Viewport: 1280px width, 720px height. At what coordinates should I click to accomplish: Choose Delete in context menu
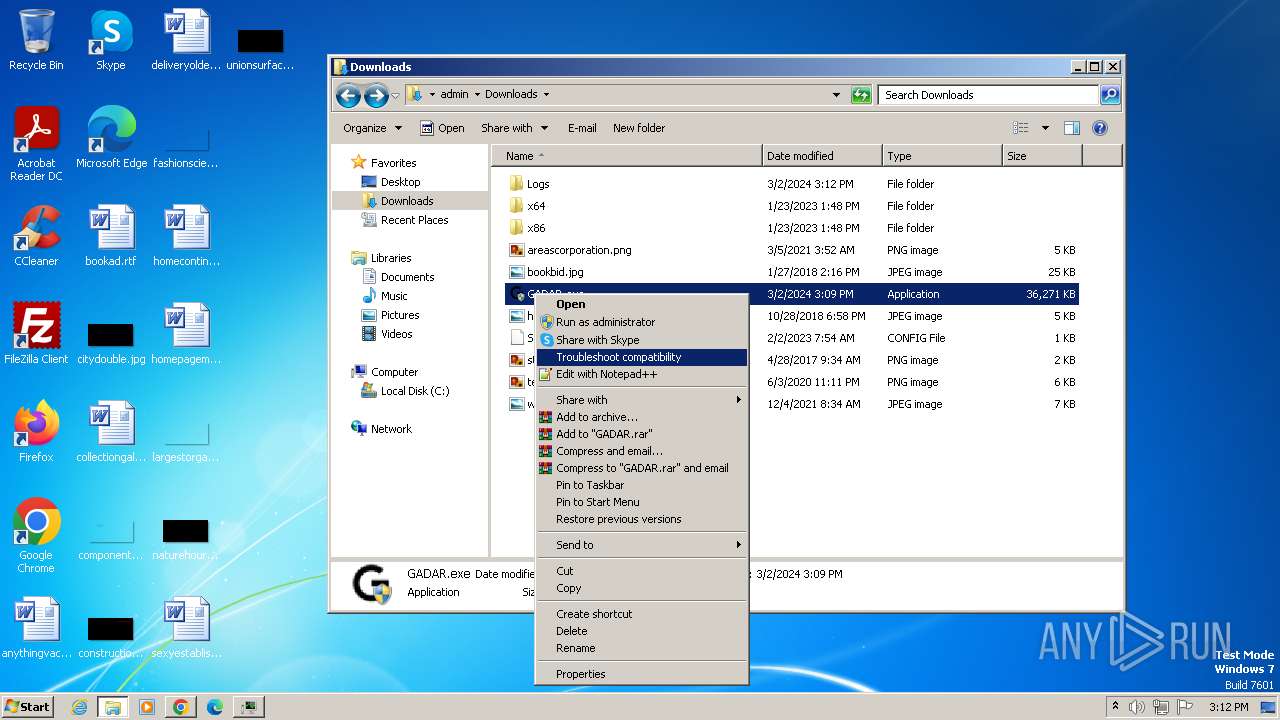click(642, 631)
